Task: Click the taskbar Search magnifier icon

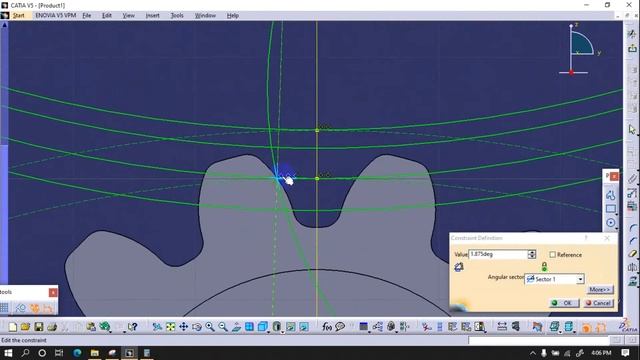Action: (25, 353)
